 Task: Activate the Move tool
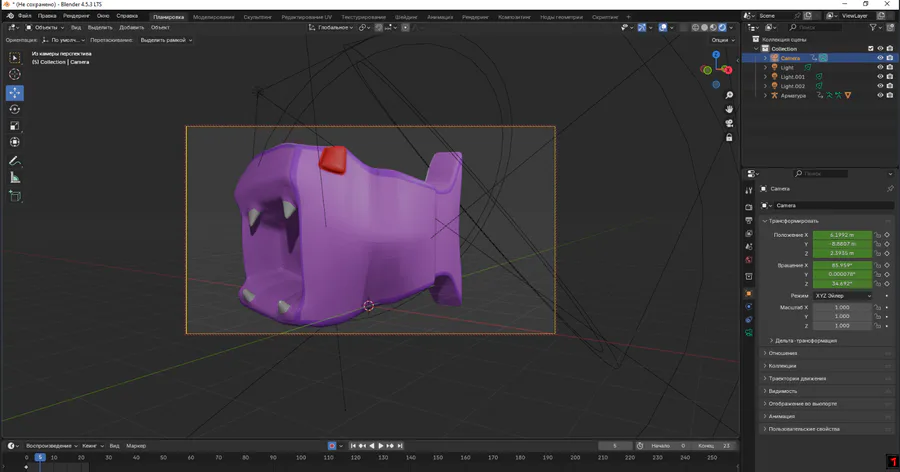pos(15,92)
